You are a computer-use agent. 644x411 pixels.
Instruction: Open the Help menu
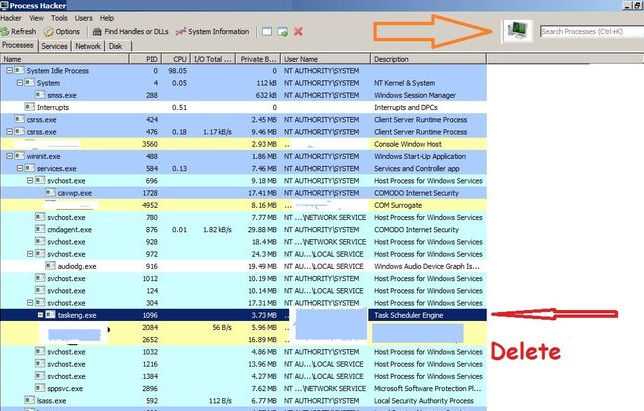pos(107,18)
